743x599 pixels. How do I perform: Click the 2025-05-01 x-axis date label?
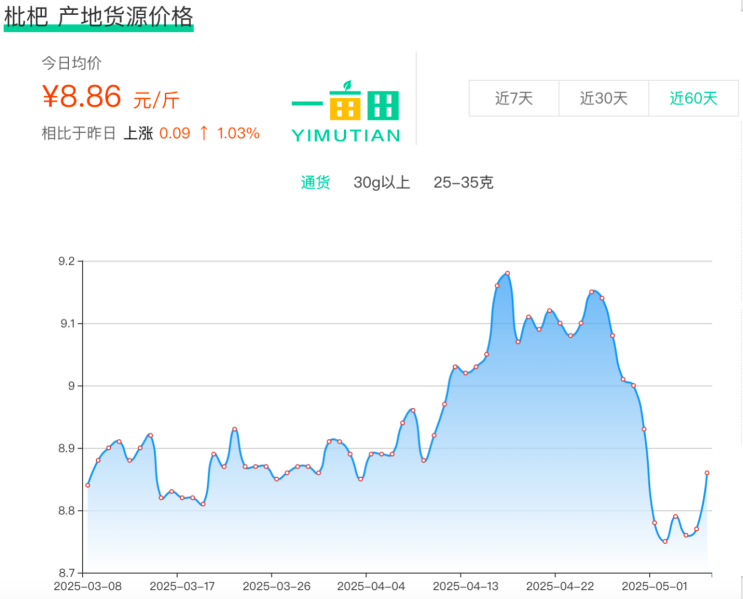click(x=654, y=587)
